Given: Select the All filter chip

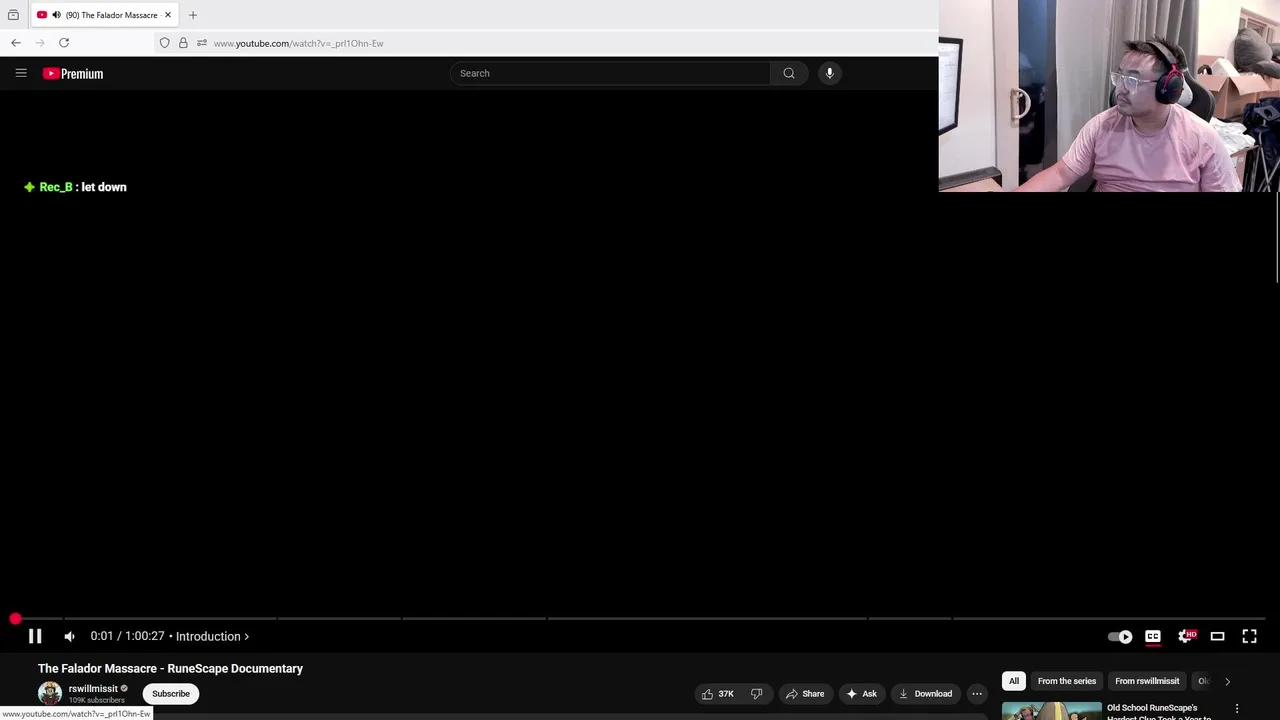Looking at the screenshot, I should pyautogui.click(x=1014, y=681).
